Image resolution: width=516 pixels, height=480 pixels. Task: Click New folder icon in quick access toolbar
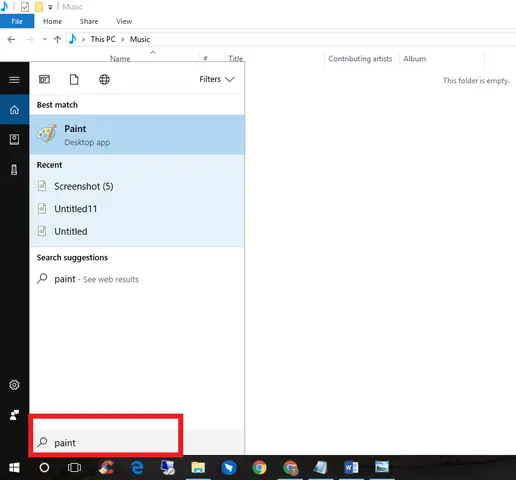click(x=39, y=7)
